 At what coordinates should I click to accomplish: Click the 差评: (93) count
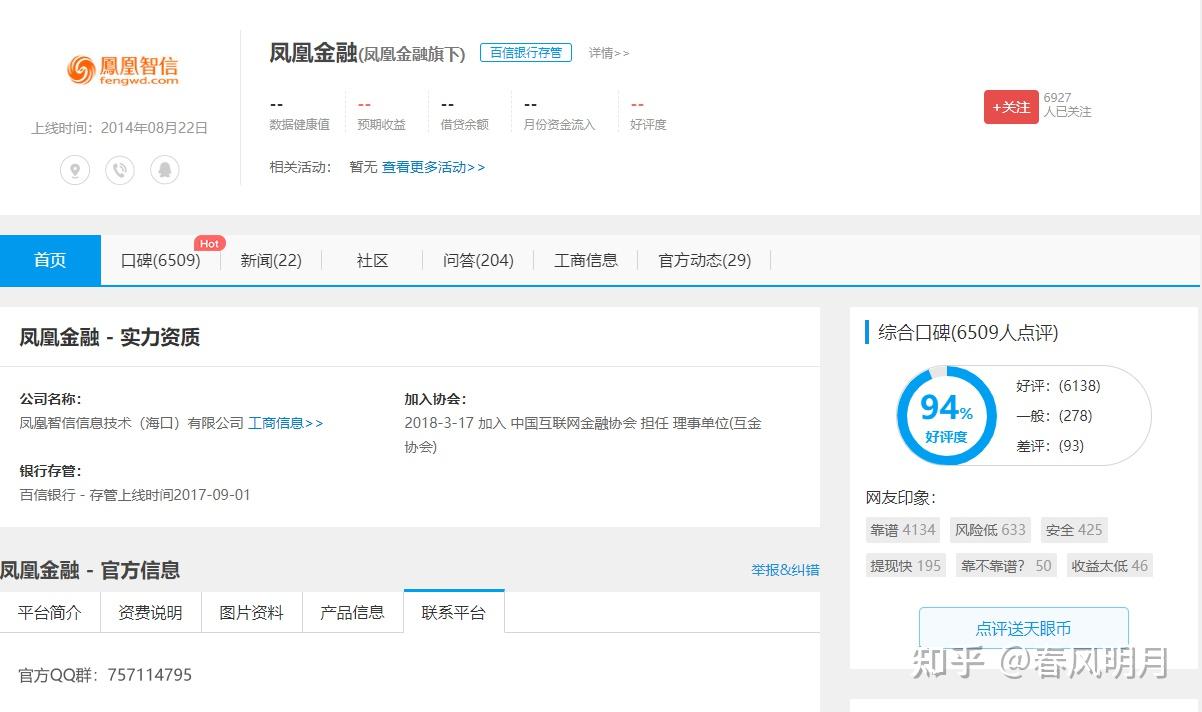click(x=1050, y=445)
